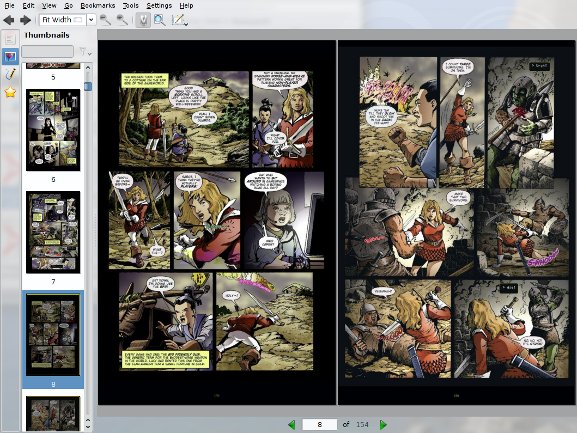Click the Zoom Out magnifier beside Fit Width dropdown
Image resolution: width=577 pixels, height=433 pixels.
(x=105, y=20)
